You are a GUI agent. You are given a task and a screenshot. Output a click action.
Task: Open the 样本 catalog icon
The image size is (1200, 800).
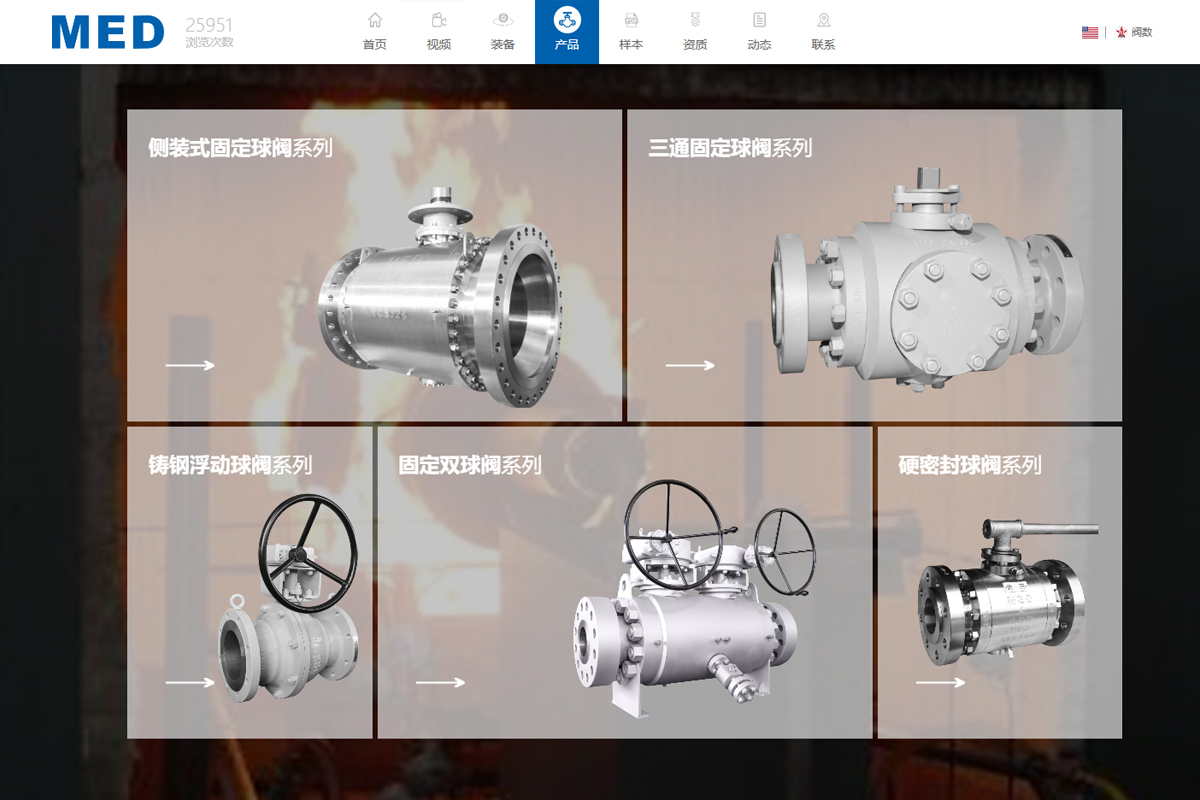(631, 20)
